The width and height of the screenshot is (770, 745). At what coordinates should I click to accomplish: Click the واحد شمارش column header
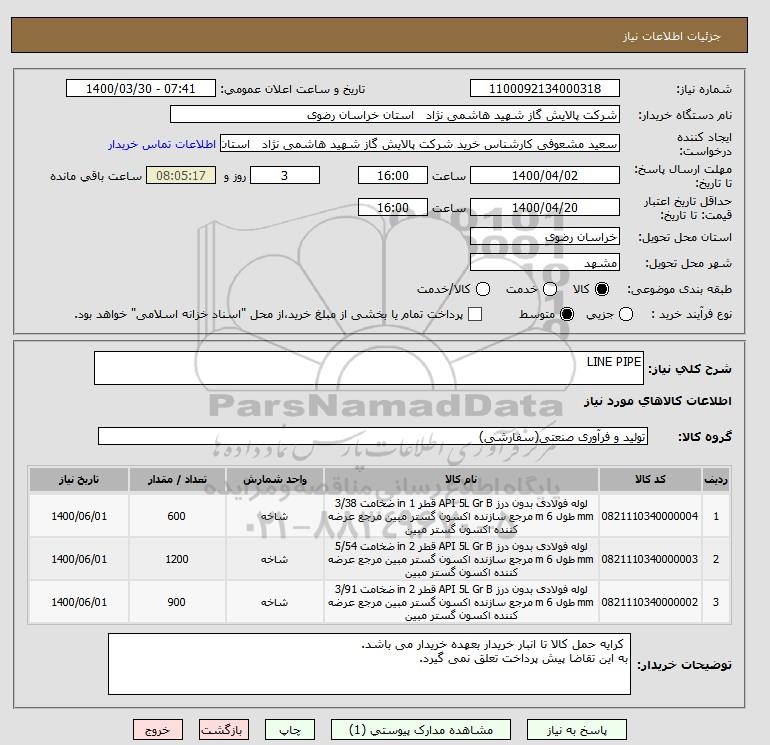pos(275,479)
